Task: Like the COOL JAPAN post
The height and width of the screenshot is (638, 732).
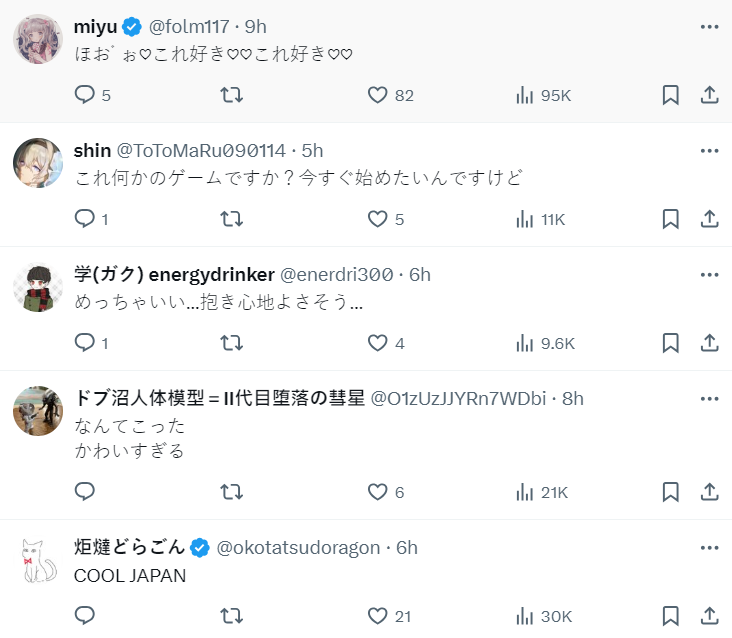Action: [377, 615]
